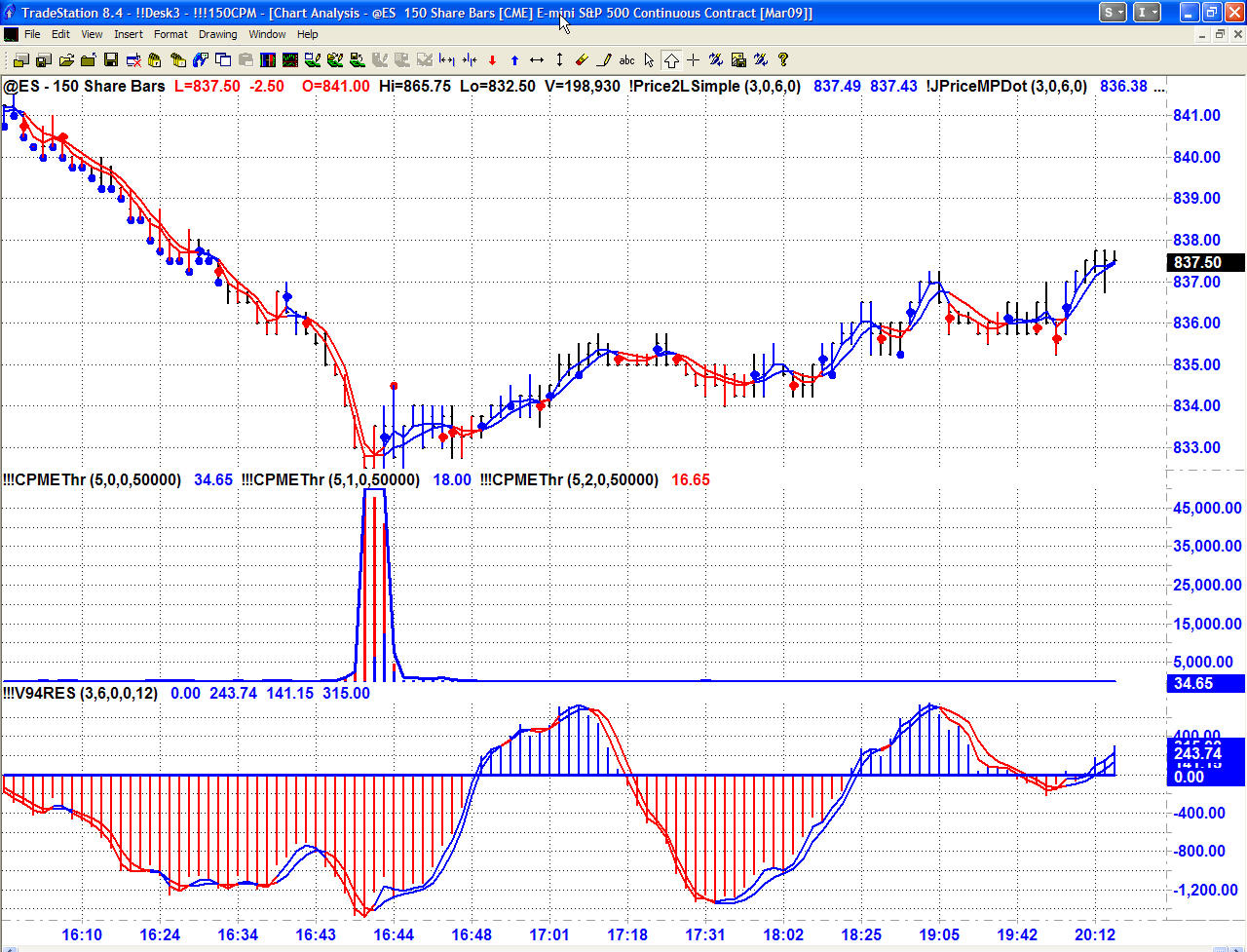Image resolution: width=1247 pixels, height=952 pixels.
Task: Click the 837.50 current price marker
Action: click(1204, 263)
